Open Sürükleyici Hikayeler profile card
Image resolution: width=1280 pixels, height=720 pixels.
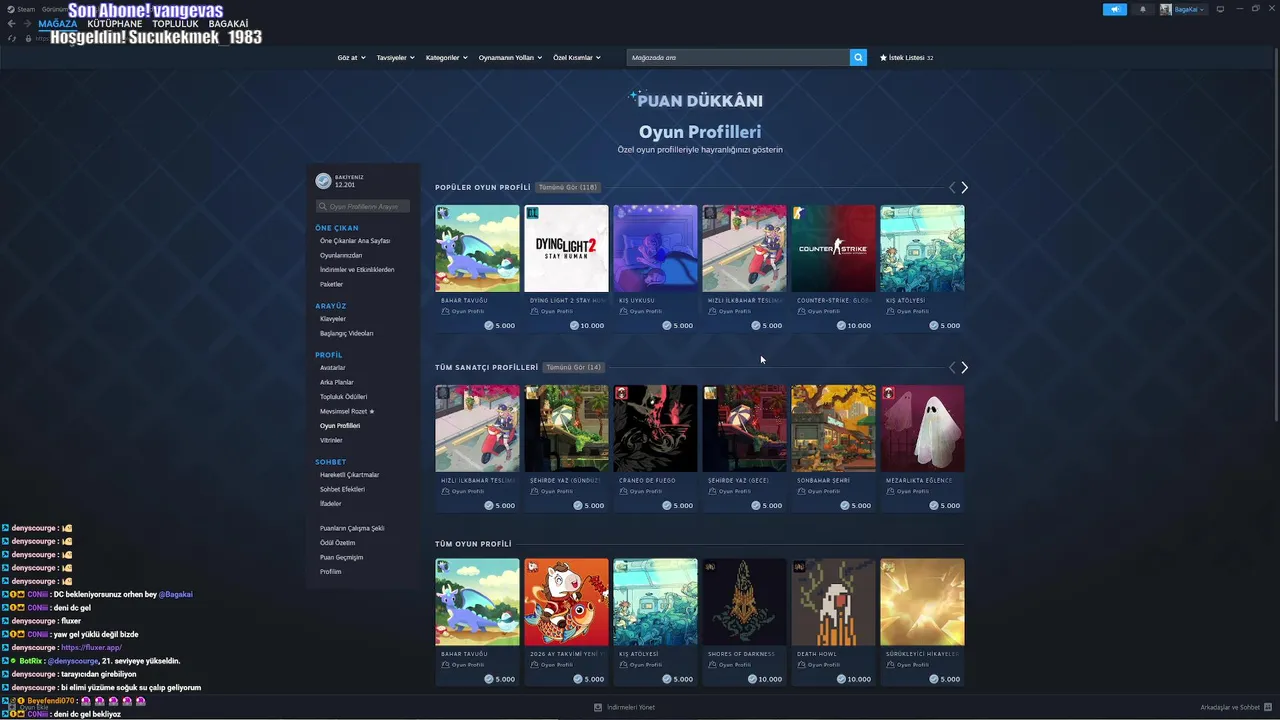[922, 622]
